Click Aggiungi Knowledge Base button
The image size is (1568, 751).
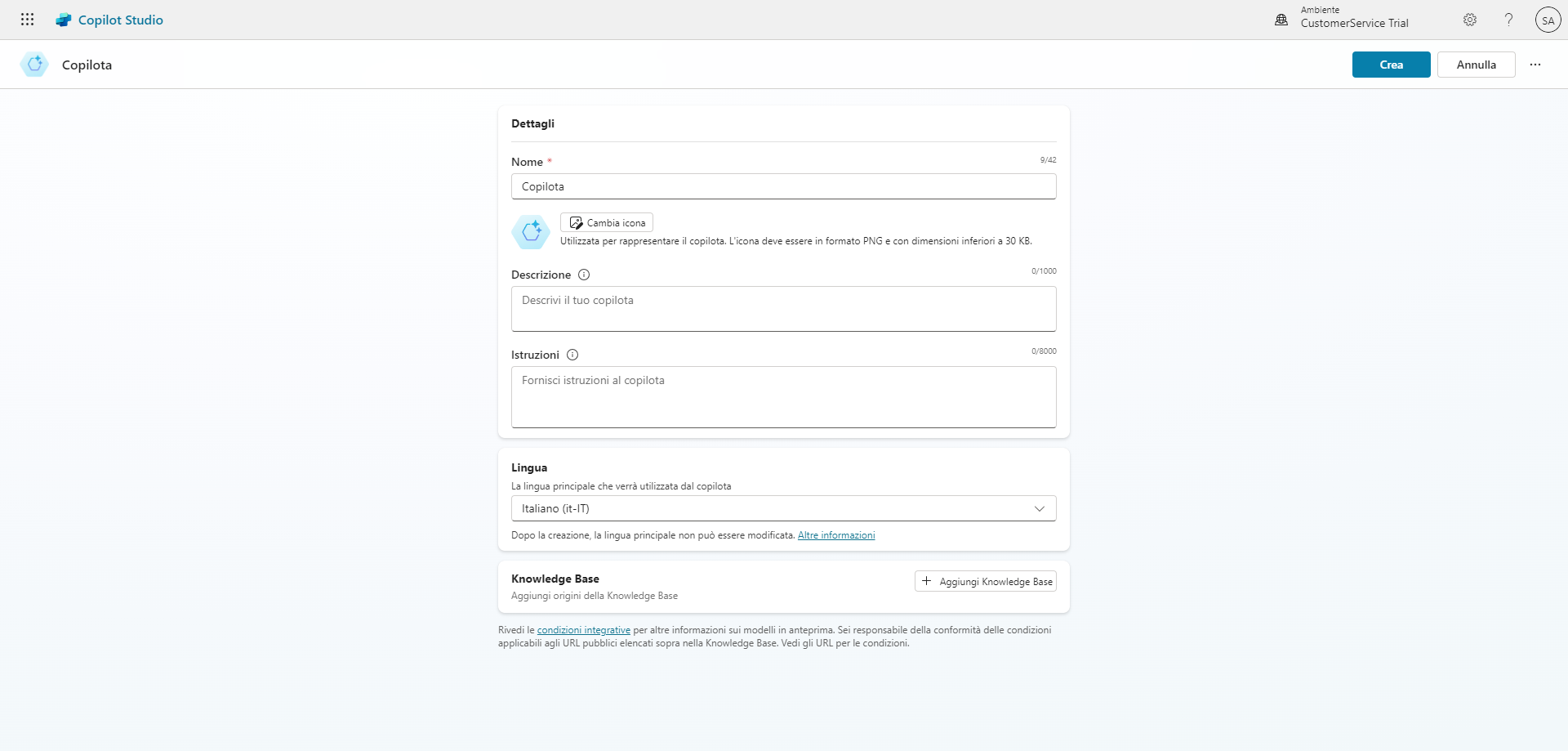click(x=986, y=581)
